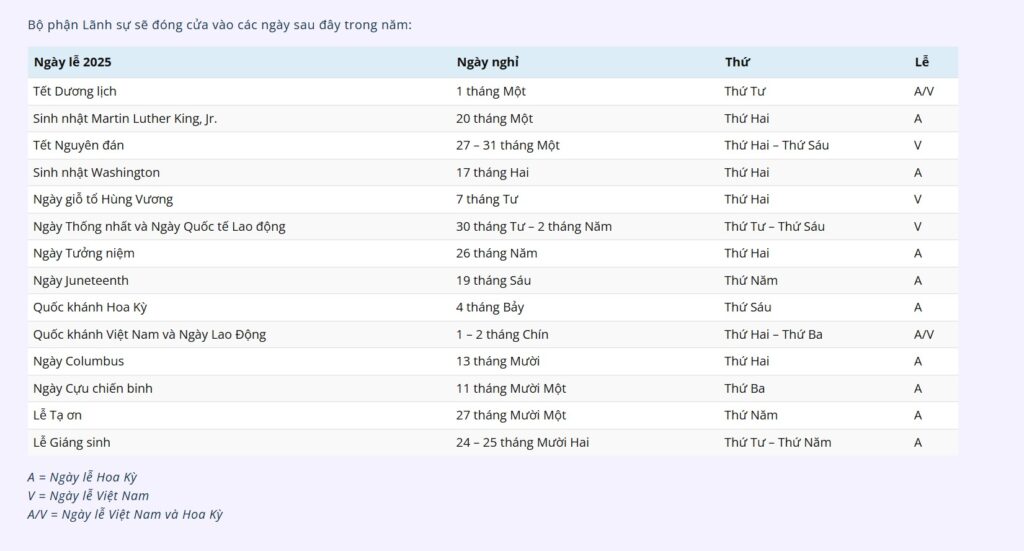This screenshot has width=1024, height=551.
Task: Click the "27 – 31 tháng Một" date cell
Action: pyautogui.click(x=507, y=145)
